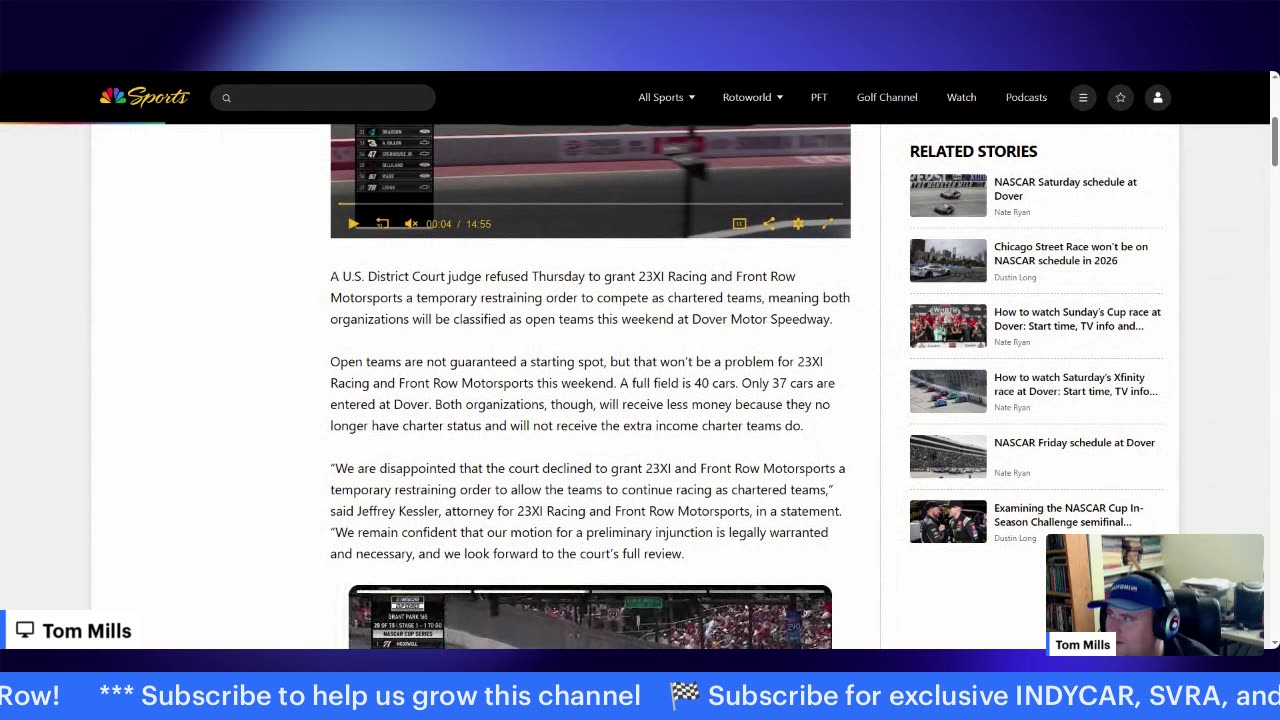This screenshot has height=720, width=1280.
Task: Open 'NASCAR Saturday schedule at Dover' story
Action: coord(1065,189)
